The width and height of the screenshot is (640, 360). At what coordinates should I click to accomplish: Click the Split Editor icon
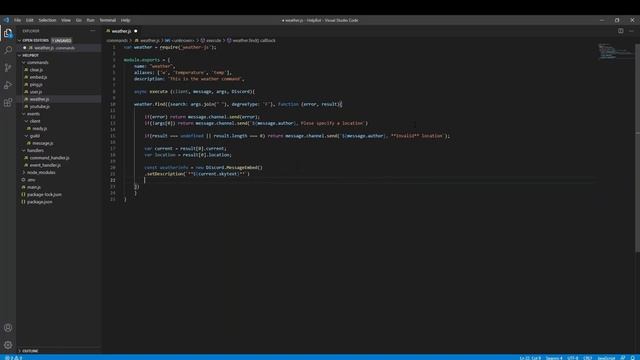click(x=620, y=31)
